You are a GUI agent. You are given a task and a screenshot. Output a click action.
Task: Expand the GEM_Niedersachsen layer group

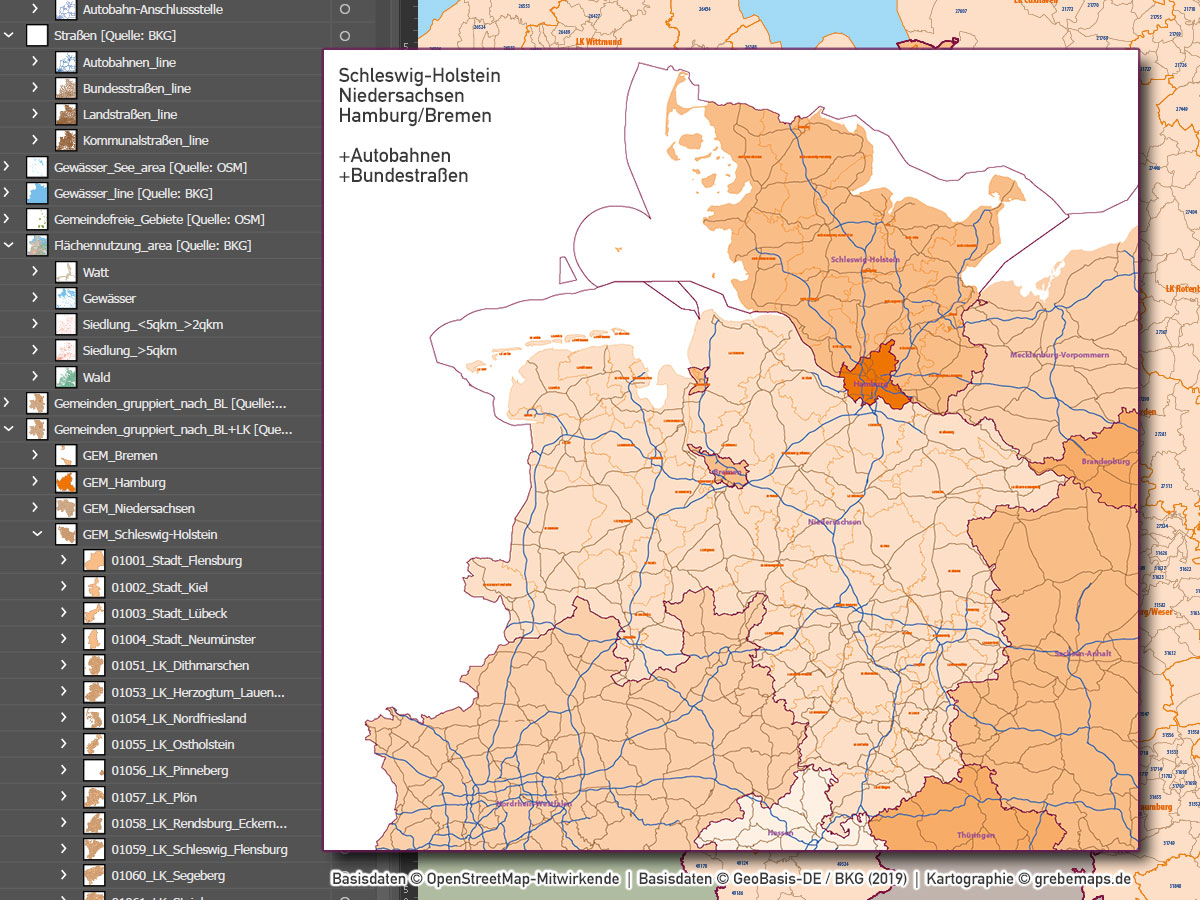pos(37,508)
